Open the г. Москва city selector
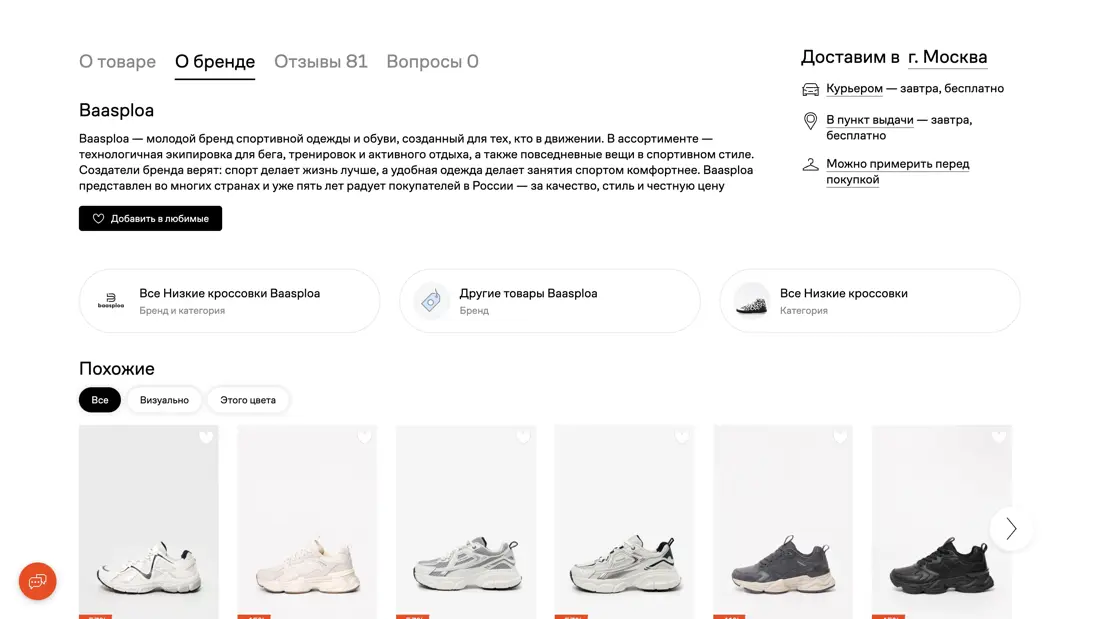Image resolution: width=1100 pixels, height=619 pixels. 948,57
